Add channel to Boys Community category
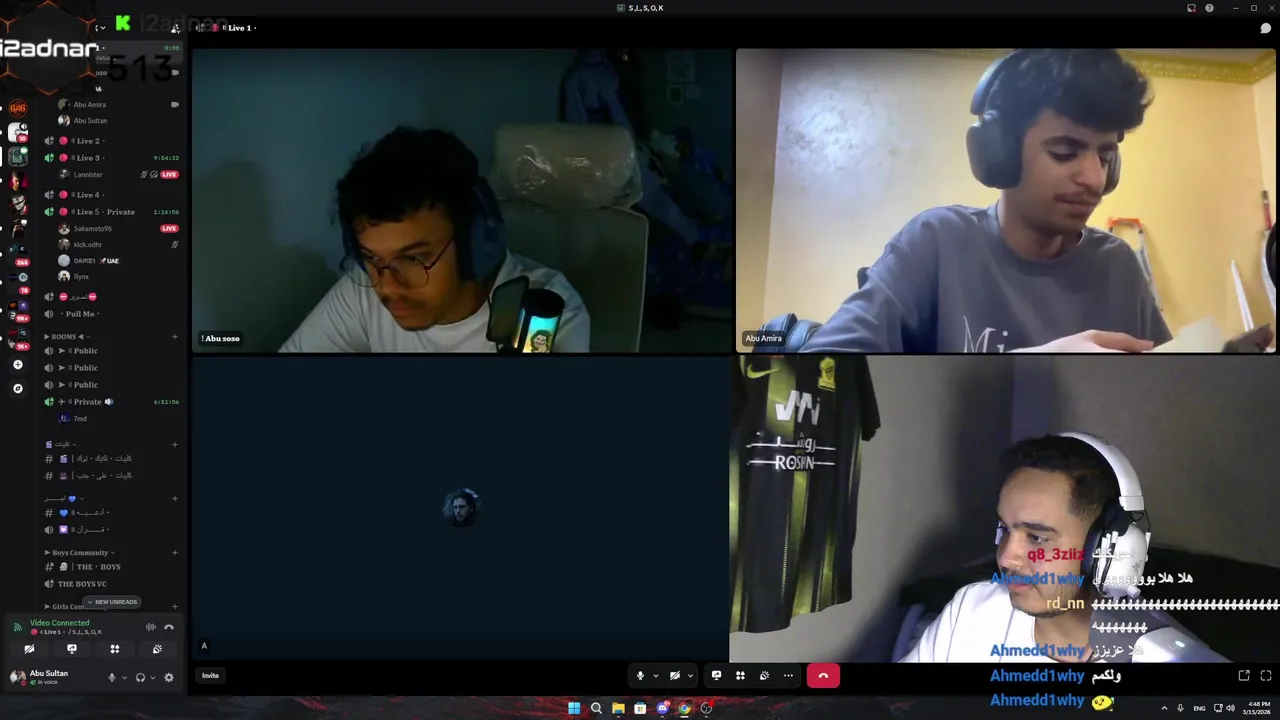The height and width of the screenshot is (720, 1280). tap(175, 553)
